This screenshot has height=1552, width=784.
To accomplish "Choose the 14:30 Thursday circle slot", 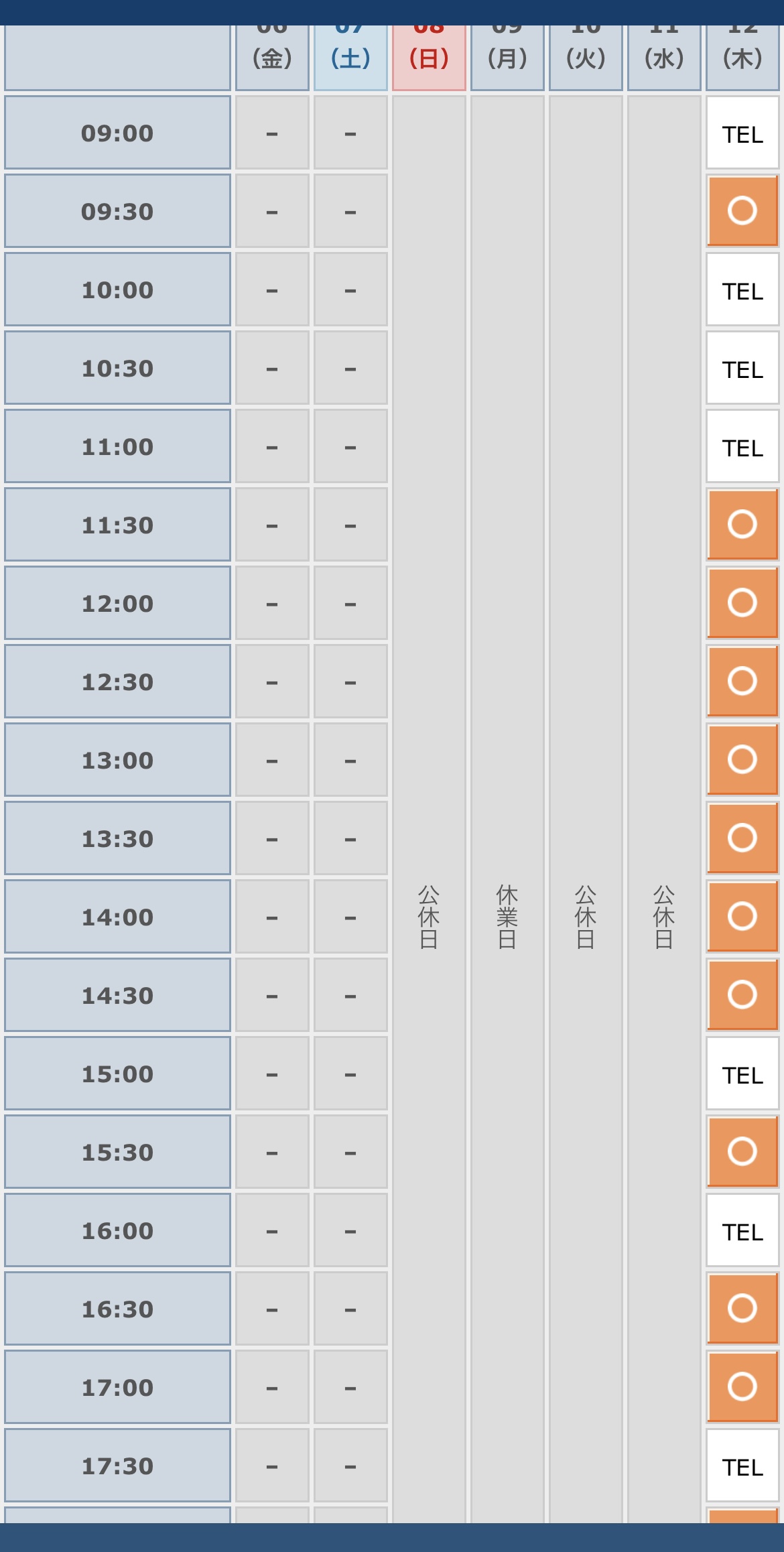I will [742, 995].
